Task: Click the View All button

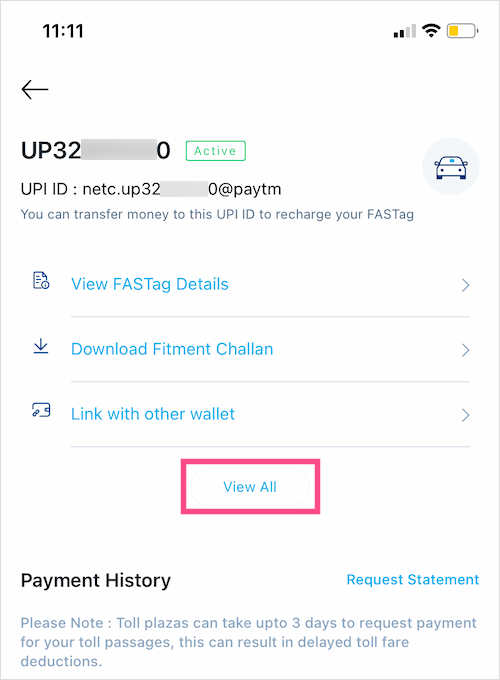Action: 250,487
